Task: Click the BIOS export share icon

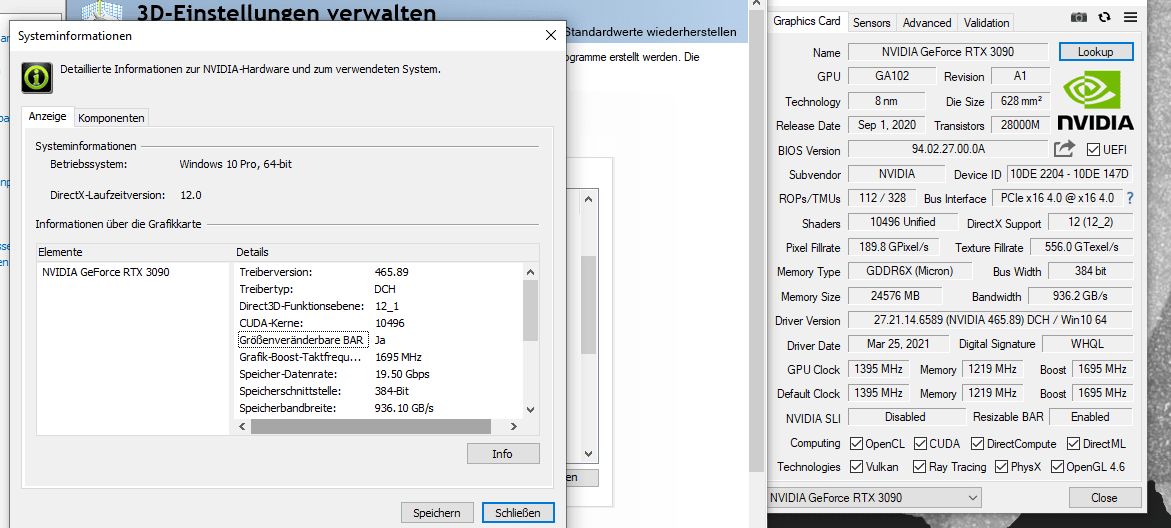Action: pos(1064,149)
